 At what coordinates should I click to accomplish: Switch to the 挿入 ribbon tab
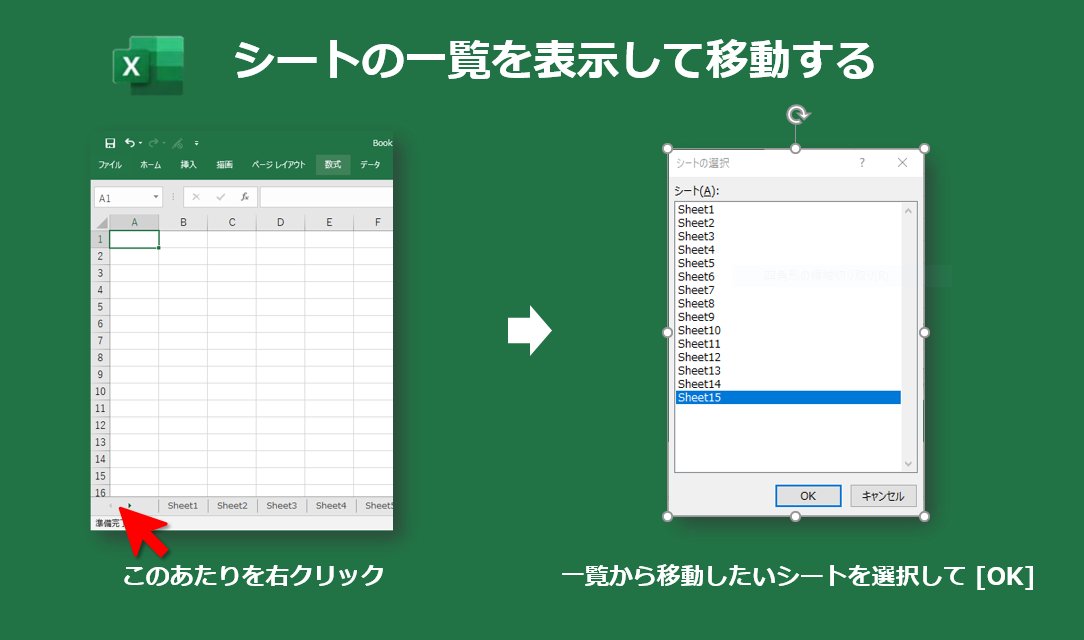[x=188, y=164]
